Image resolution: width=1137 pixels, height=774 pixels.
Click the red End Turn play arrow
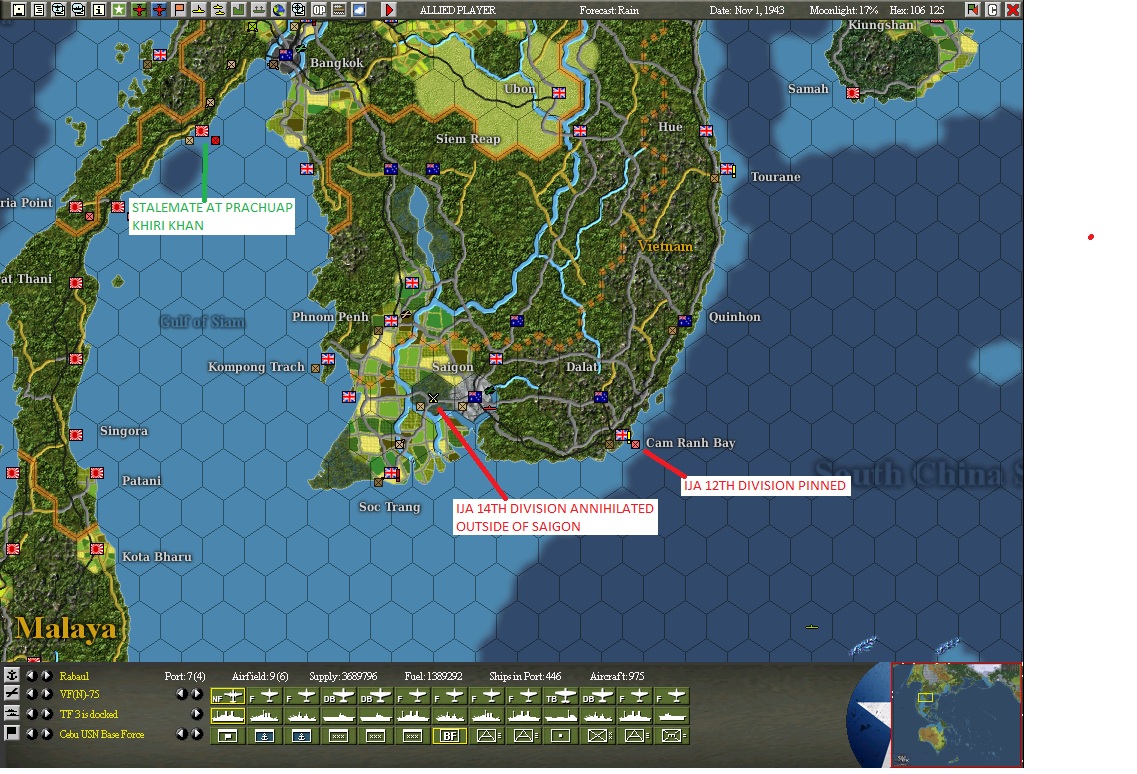(389, 9)
